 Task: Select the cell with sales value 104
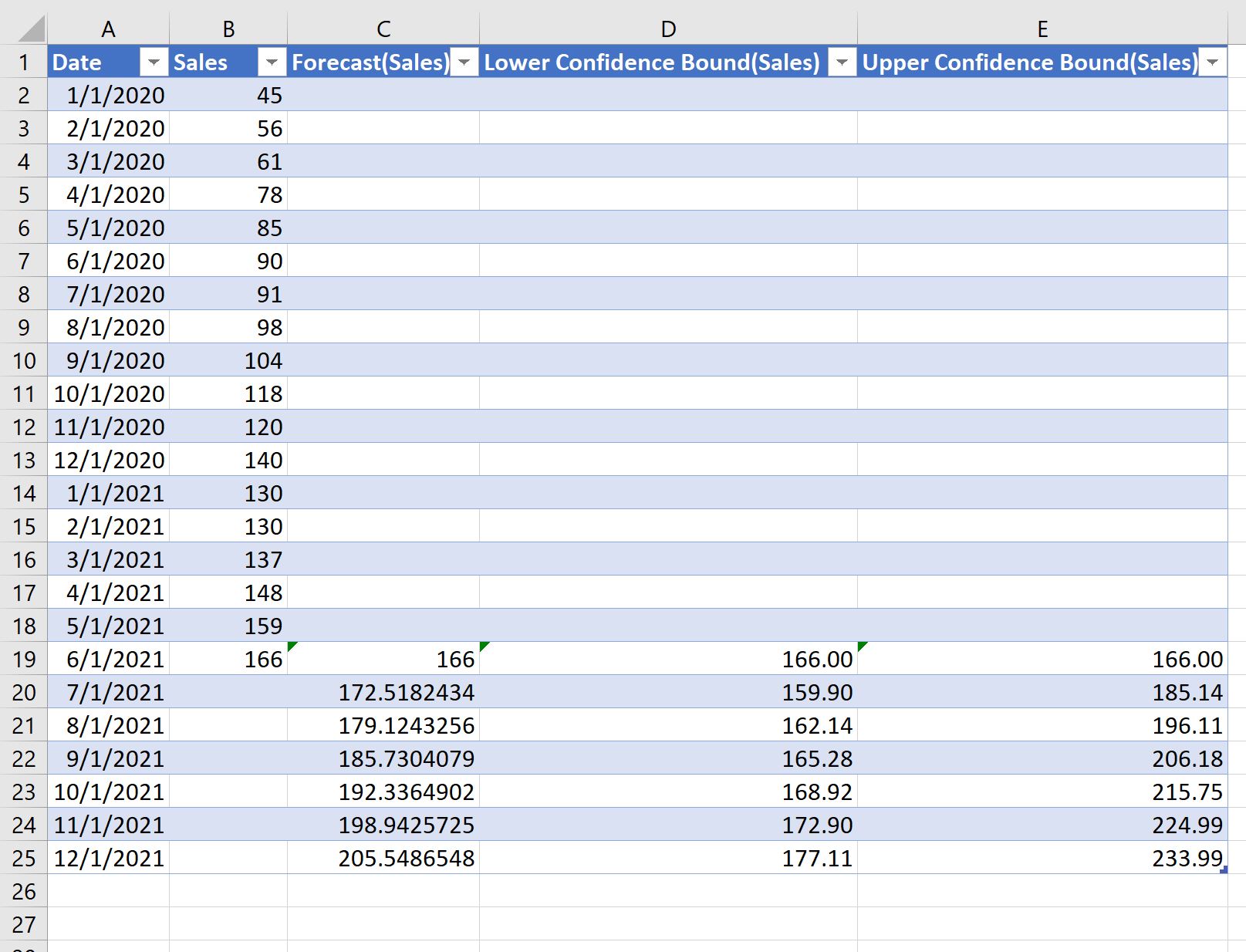pyautogui.click(x=228, y=361)
